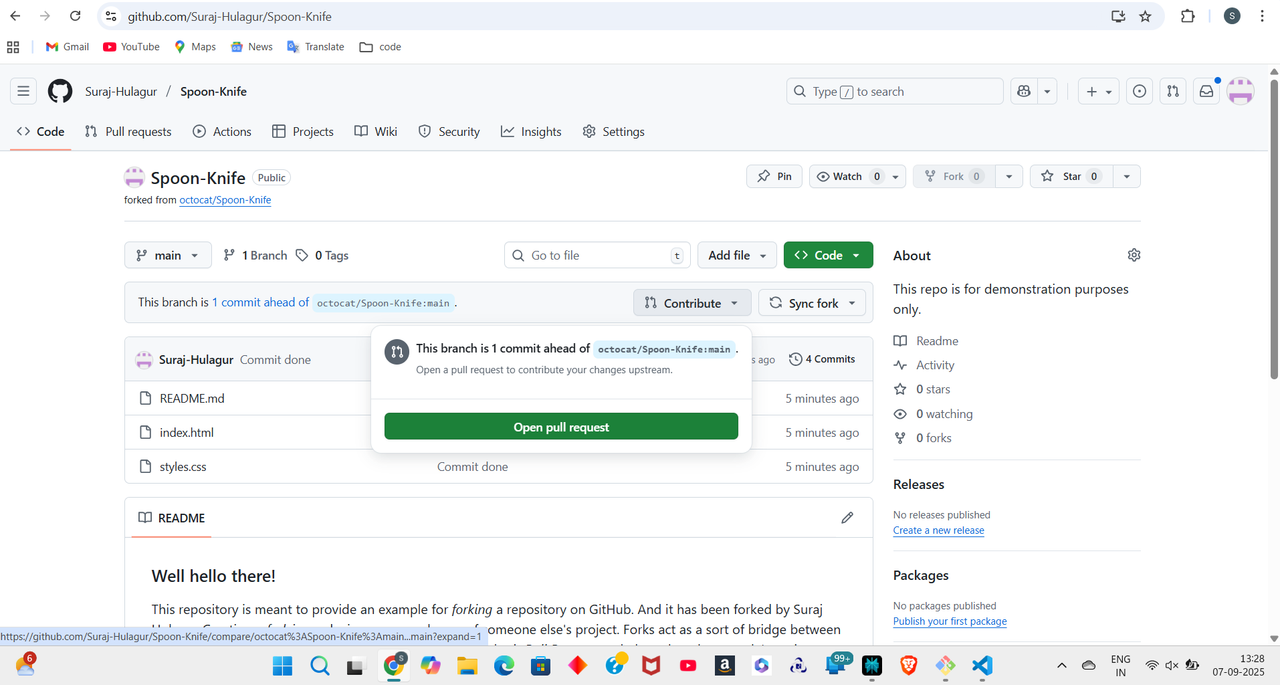Click Suraj-Hulagur author name in commit row

coord(197,359)
